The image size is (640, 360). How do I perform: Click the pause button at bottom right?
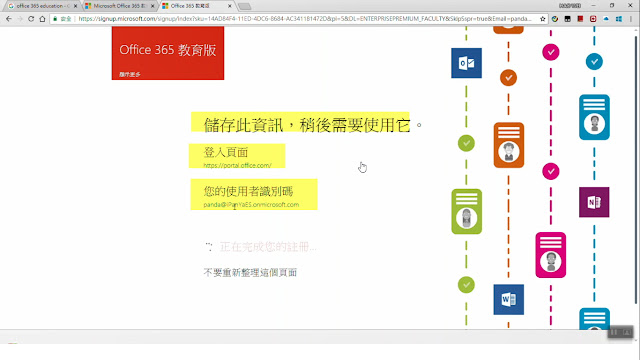click(614, 332)
